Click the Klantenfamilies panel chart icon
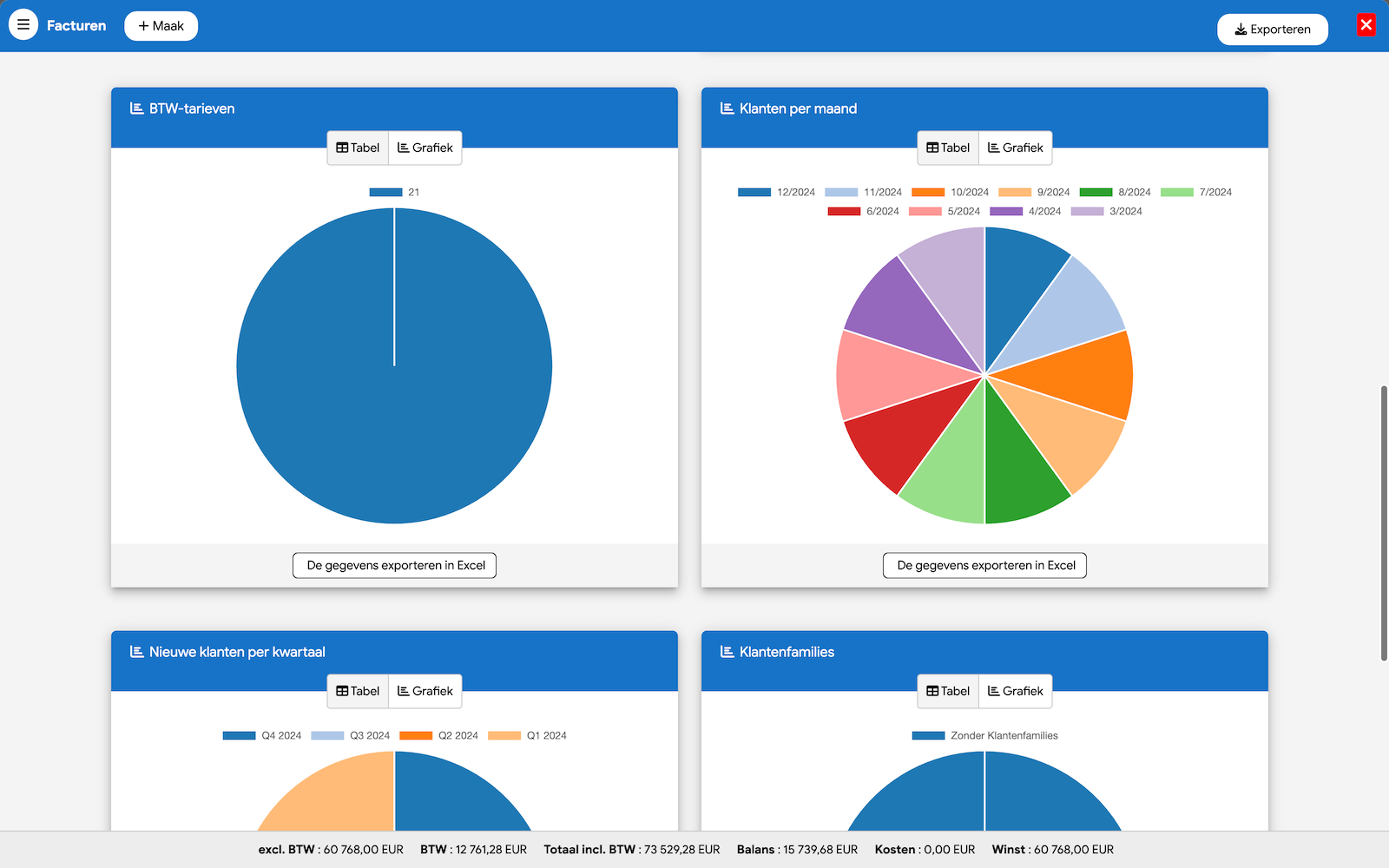Screen dimensions: 1389x868 (x=727, y=652)
